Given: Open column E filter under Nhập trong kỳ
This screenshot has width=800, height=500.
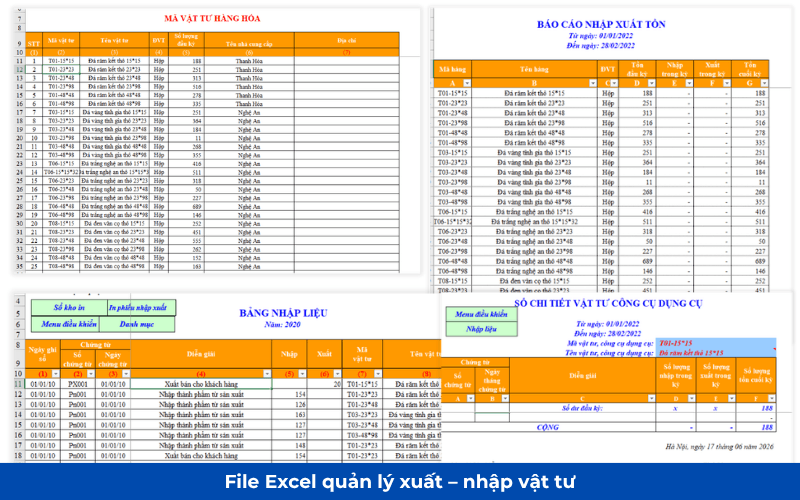Looking at the screenshot, I should 689,83.
